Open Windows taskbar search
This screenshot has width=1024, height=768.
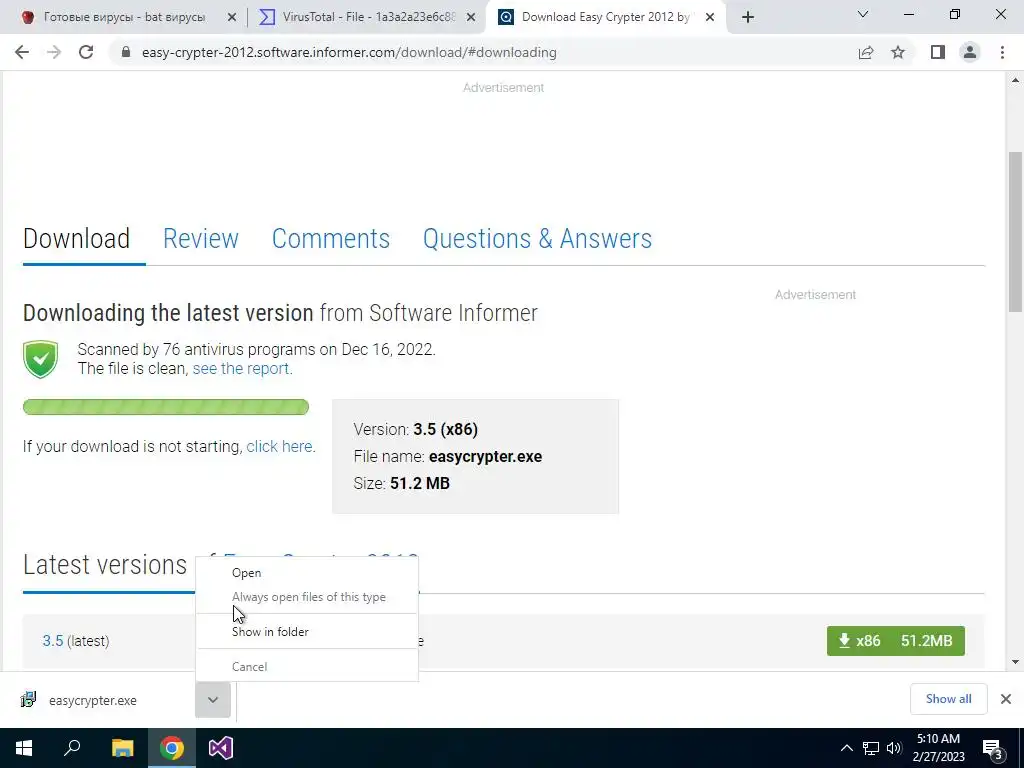point(72,748)
